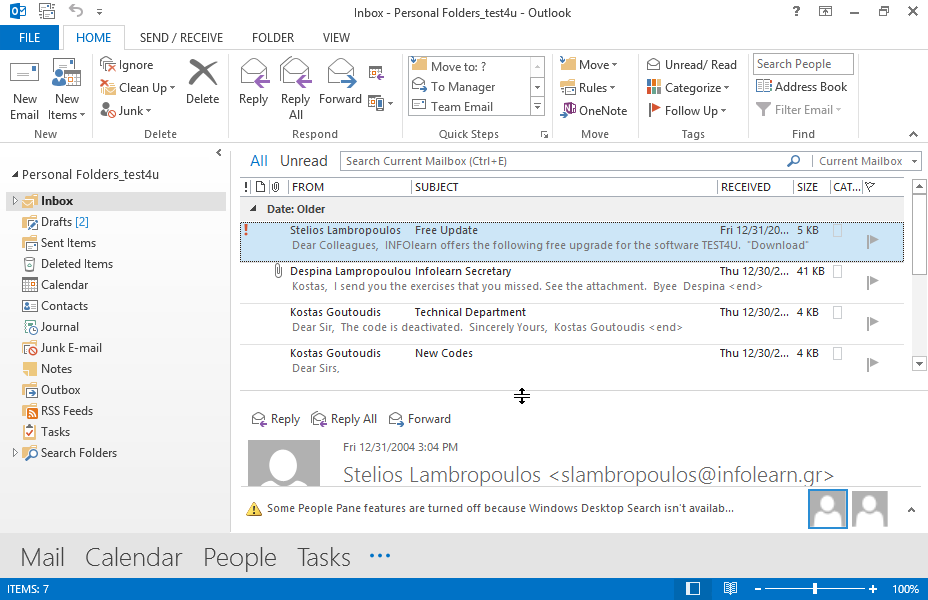Screen dimensions: 928x600
Task: Toggle category box for Technical Department email
Action: coord(837,312)
